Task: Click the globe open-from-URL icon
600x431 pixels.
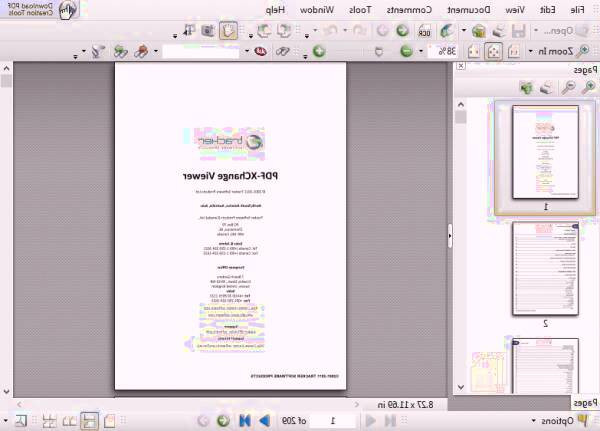Action: [x=447, y=31]
